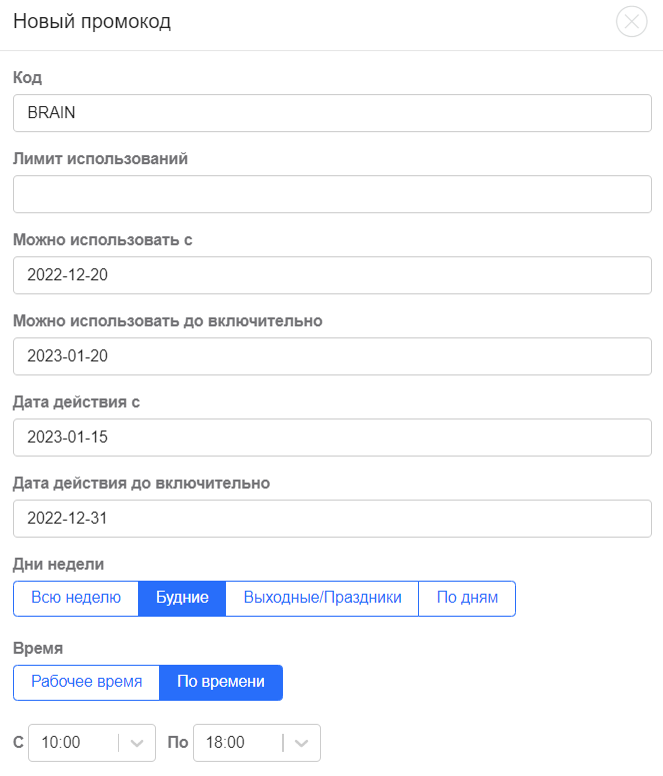Choose Выходные/Праздники days option
This screenshot has height=776, width=663.
click(x=322, y=598)
